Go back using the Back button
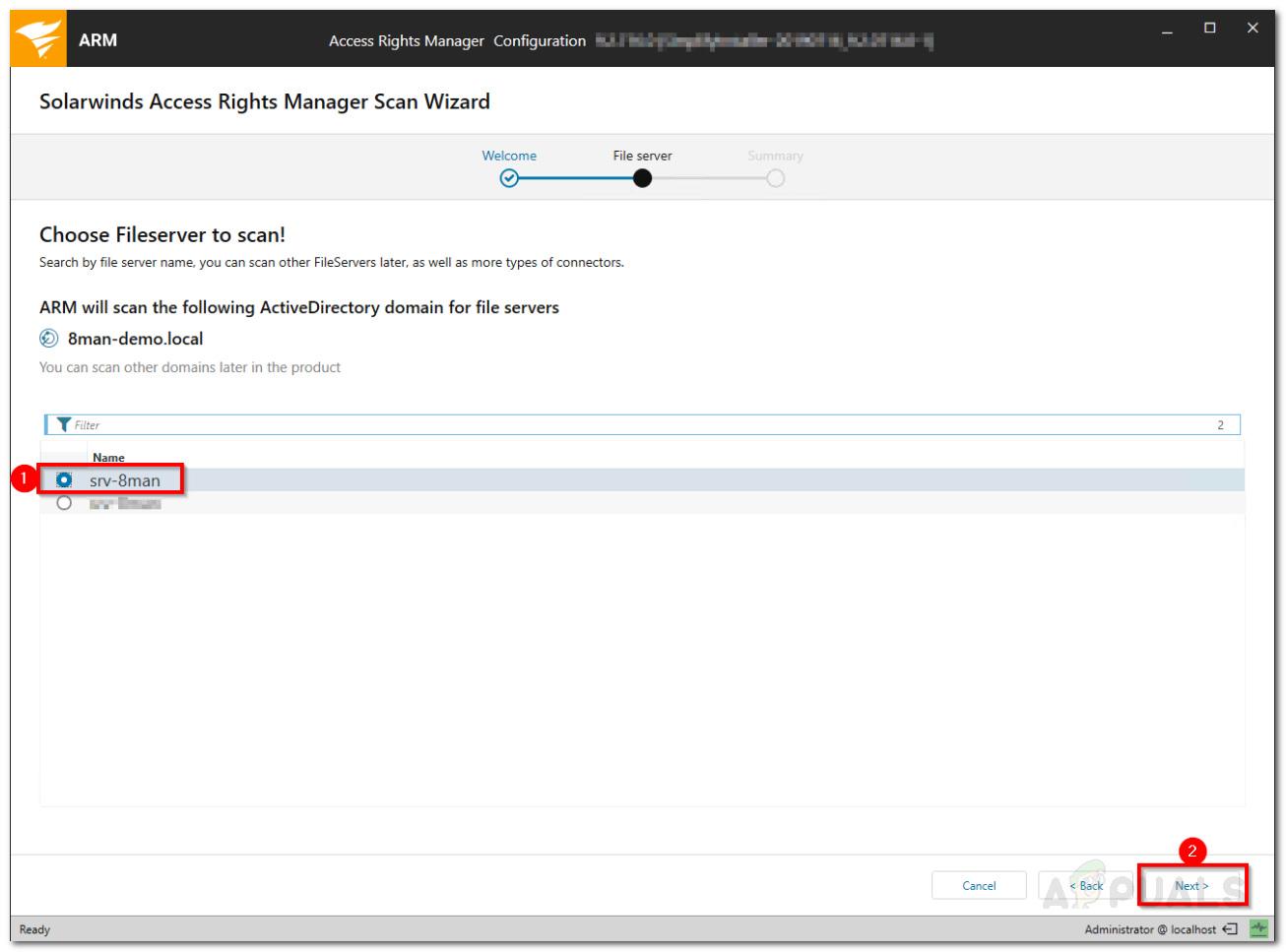Viewport: 1286px width, 952px height. (x=1086, y=885)
